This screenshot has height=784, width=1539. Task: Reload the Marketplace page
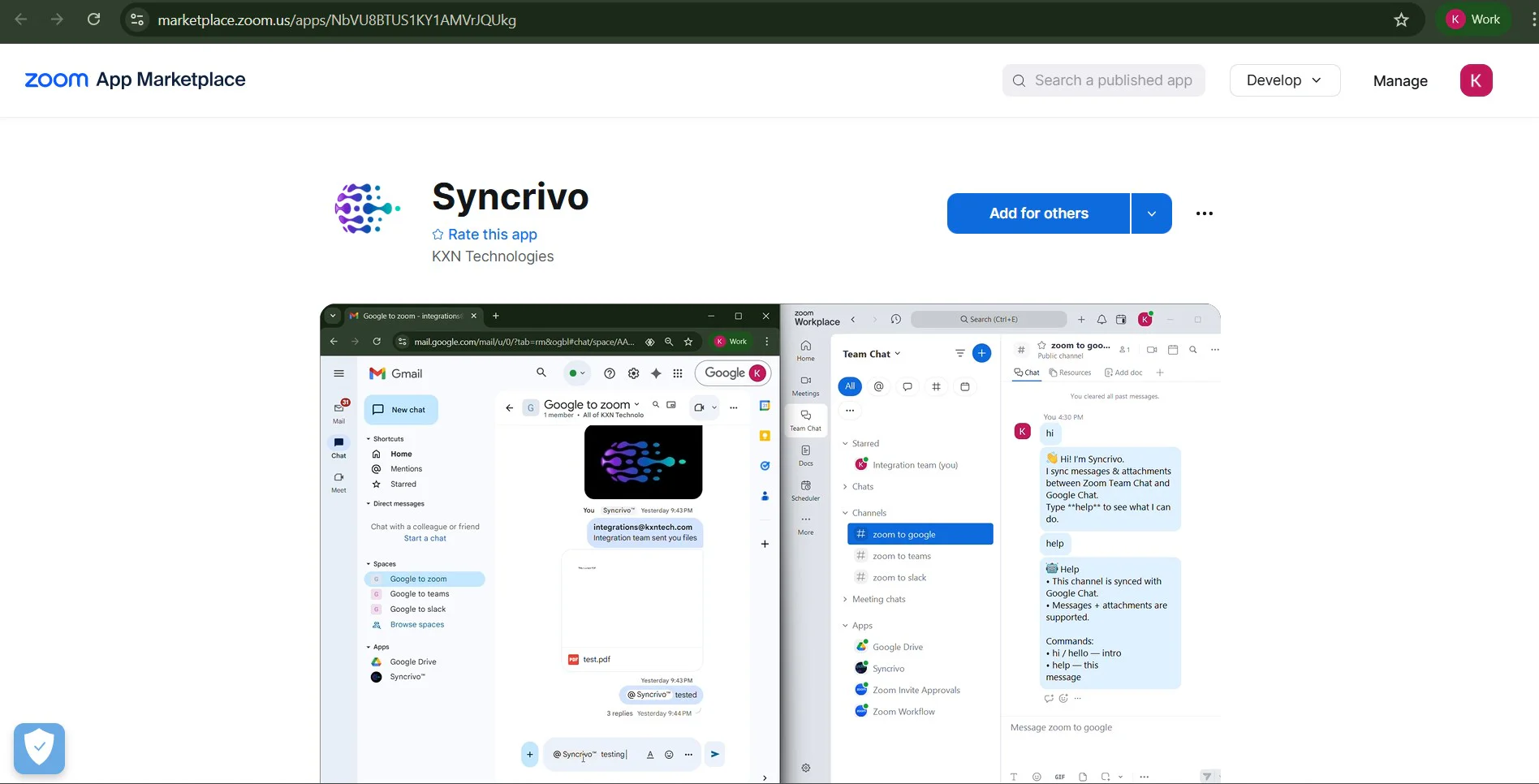coord(94,19)
